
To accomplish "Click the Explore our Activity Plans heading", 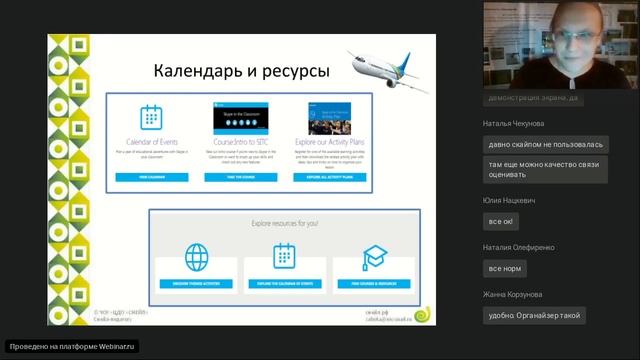I will coord(330,142).
